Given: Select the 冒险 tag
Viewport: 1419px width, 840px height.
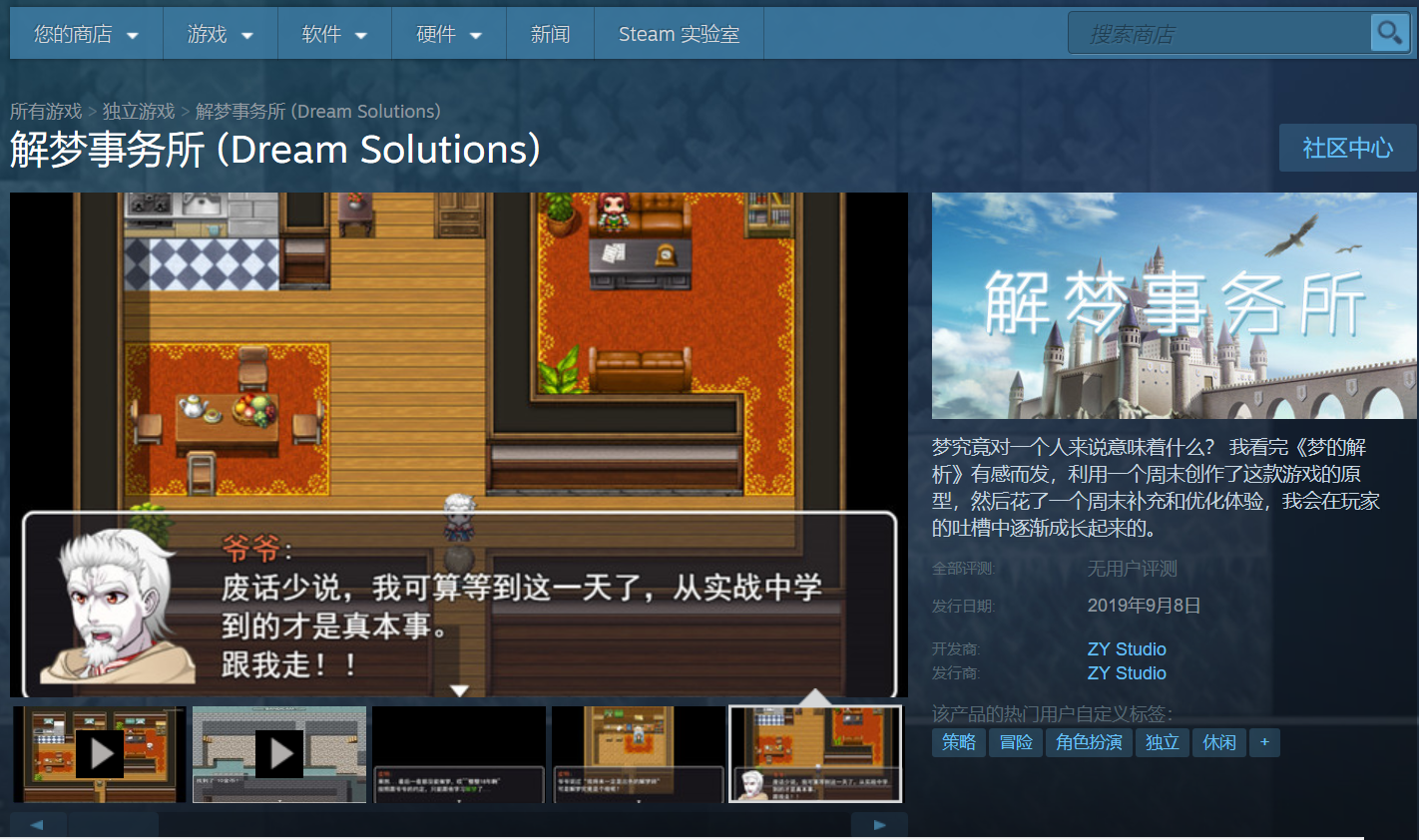Looking at the screenshot, I should tap(1016, 742).
